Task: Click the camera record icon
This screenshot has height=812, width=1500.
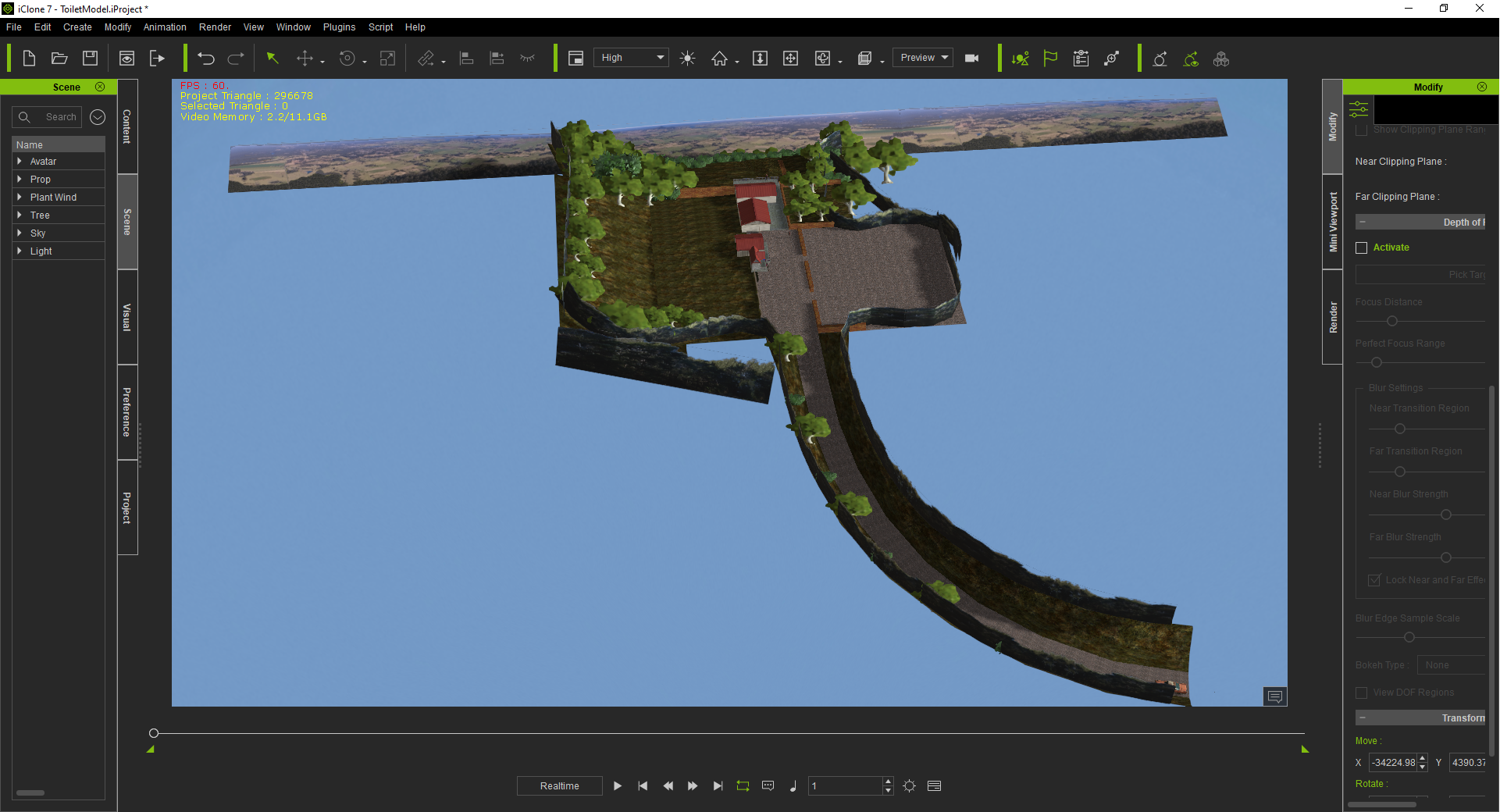Action: coord(972,59)
